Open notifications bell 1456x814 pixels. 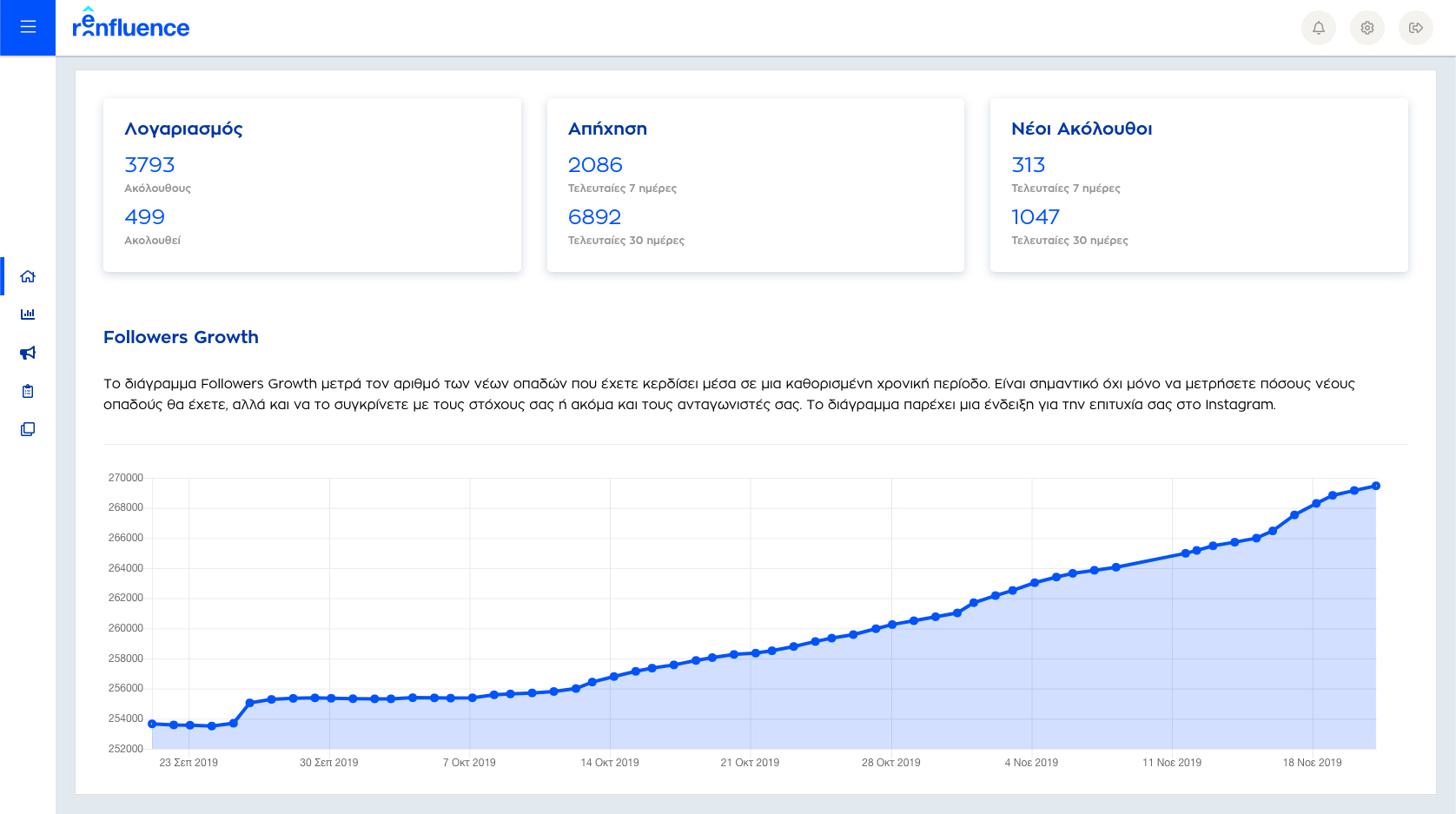(x=1319, y=28)
